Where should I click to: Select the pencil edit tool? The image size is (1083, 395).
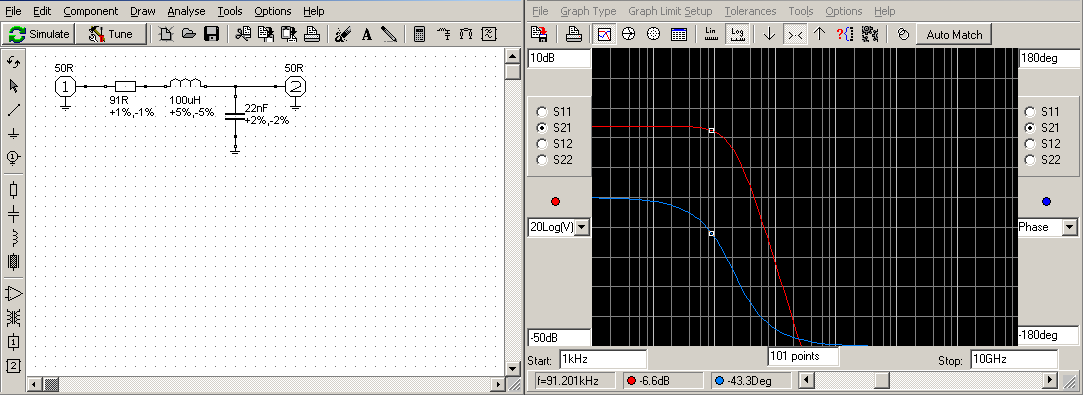389,34
